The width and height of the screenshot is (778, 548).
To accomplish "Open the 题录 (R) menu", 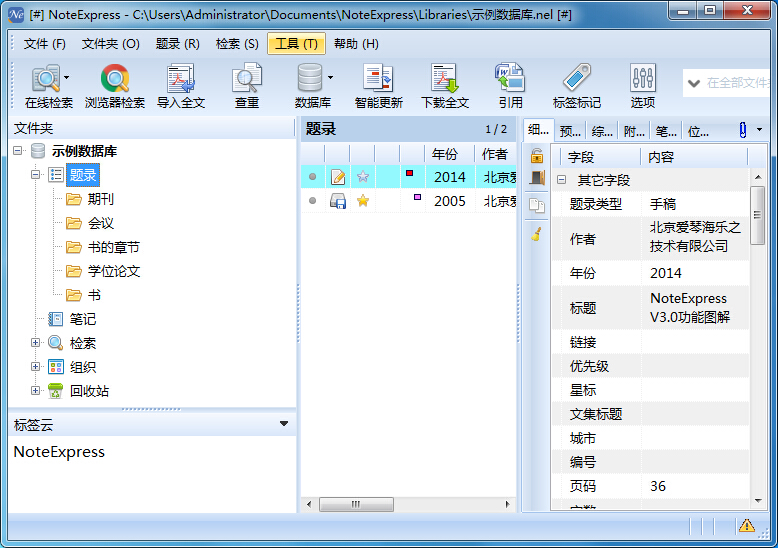I will point(178,44).
